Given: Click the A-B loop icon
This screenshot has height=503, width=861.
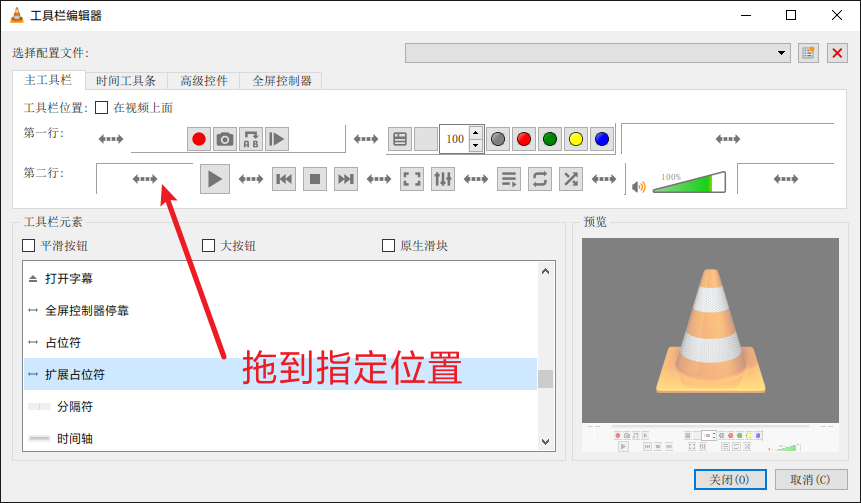Looking at the screenshot, I should [x=250, y=139].
